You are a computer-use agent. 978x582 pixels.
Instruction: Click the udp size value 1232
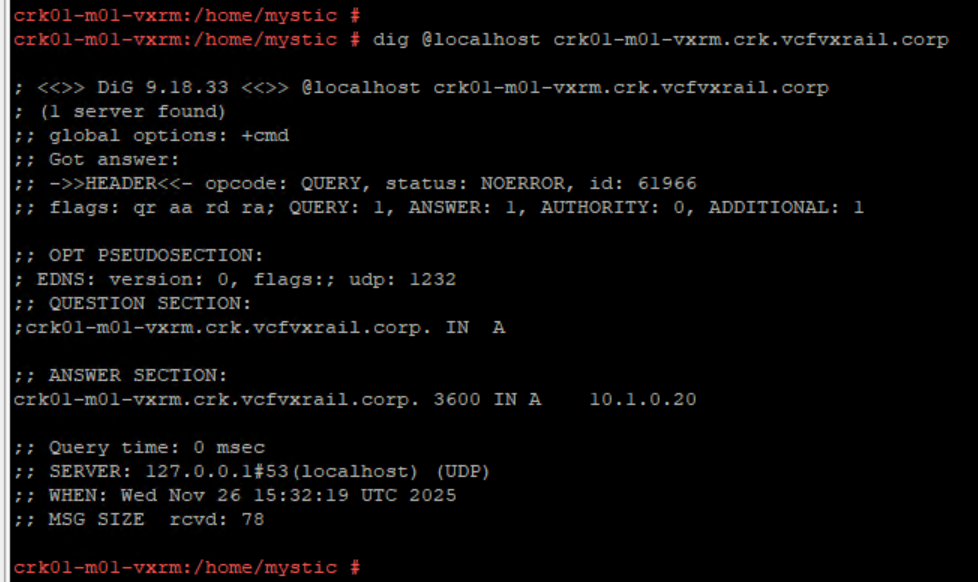(x=432, y=280)
